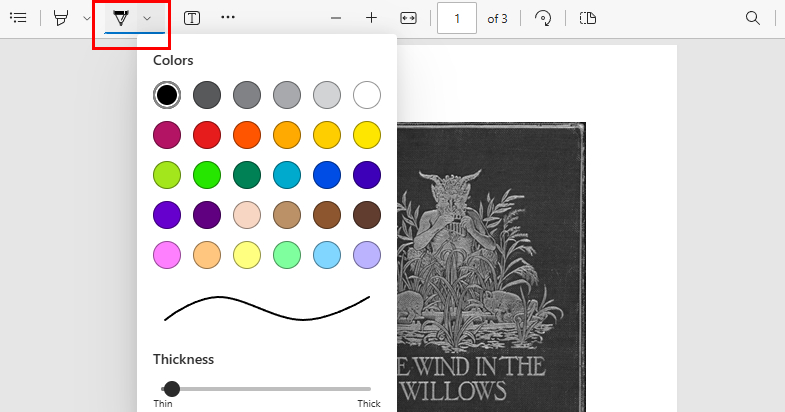Click the 'of 3' page count text
The image size is (785, 412).
click(497, 19)
